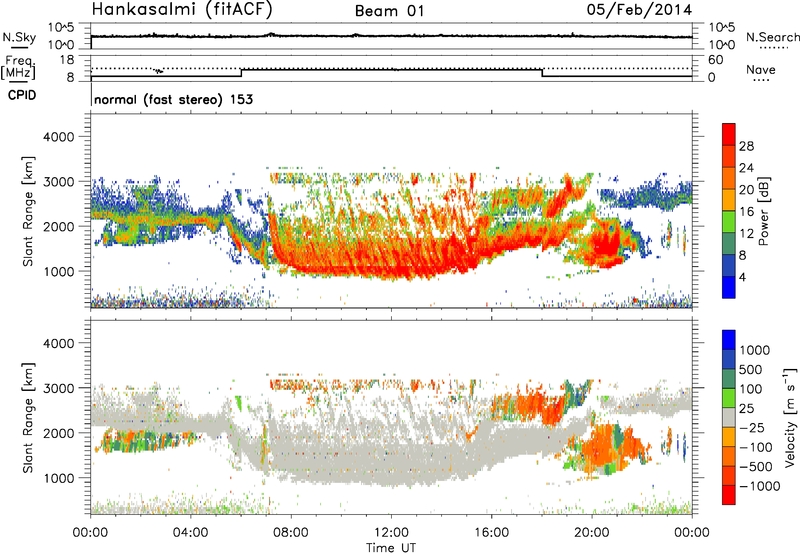
Task: Pick the top red segment of Power color bar
Action: pyautogui.click(x=729, y=135)
